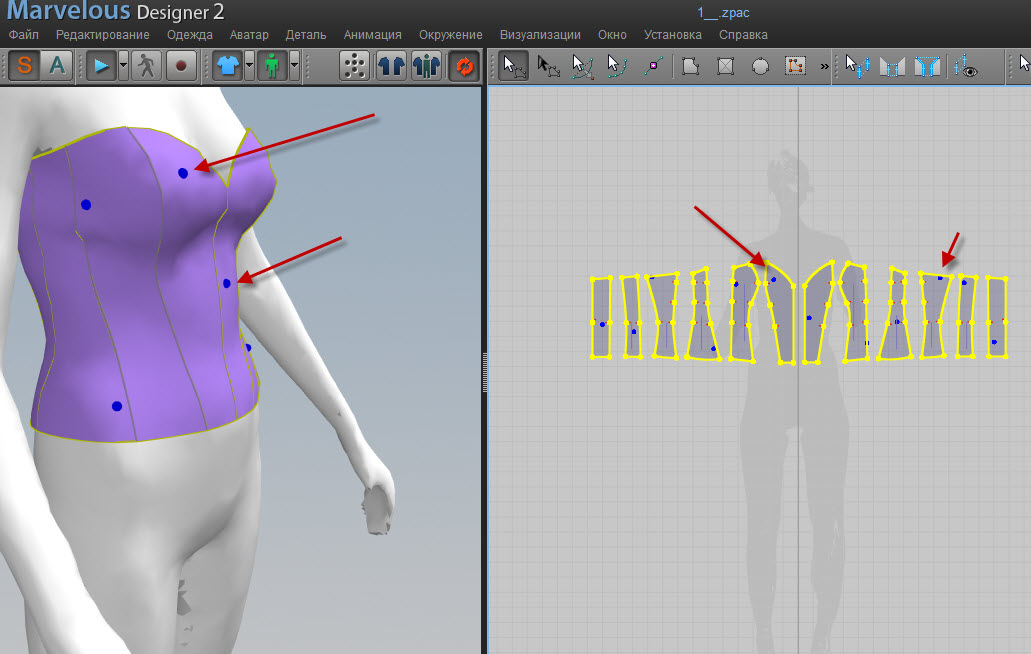1031x654 pixels.
Task: Click the red synchronize arrows icon
Action: tap(463, 67)
